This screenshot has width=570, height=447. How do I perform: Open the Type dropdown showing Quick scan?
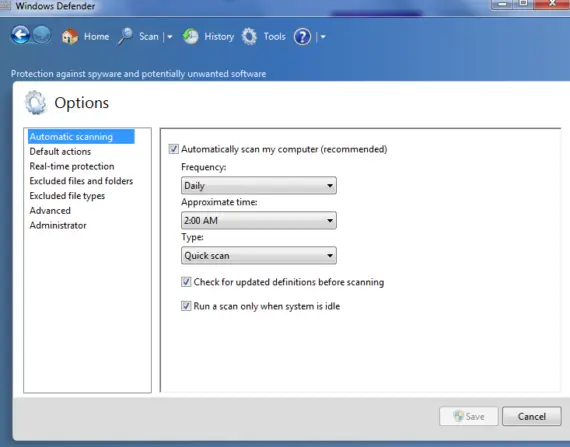tap(258, 255)
